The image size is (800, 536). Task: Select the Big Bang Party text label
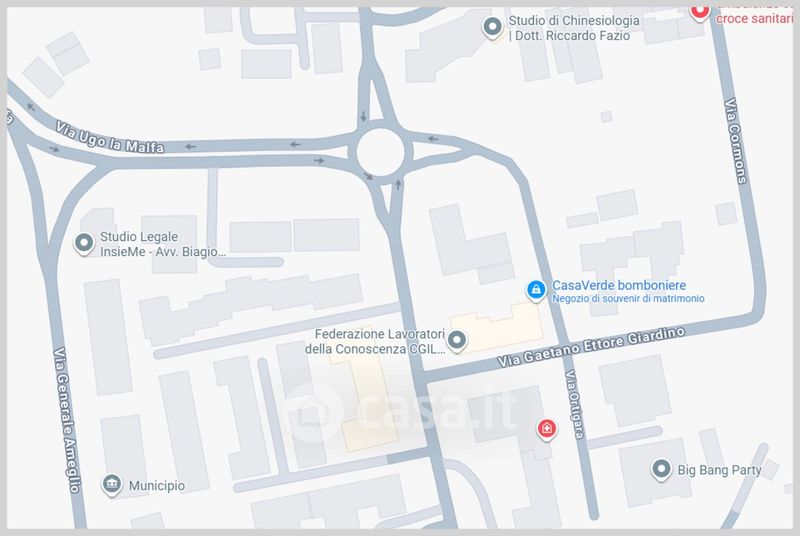[719, 470]
